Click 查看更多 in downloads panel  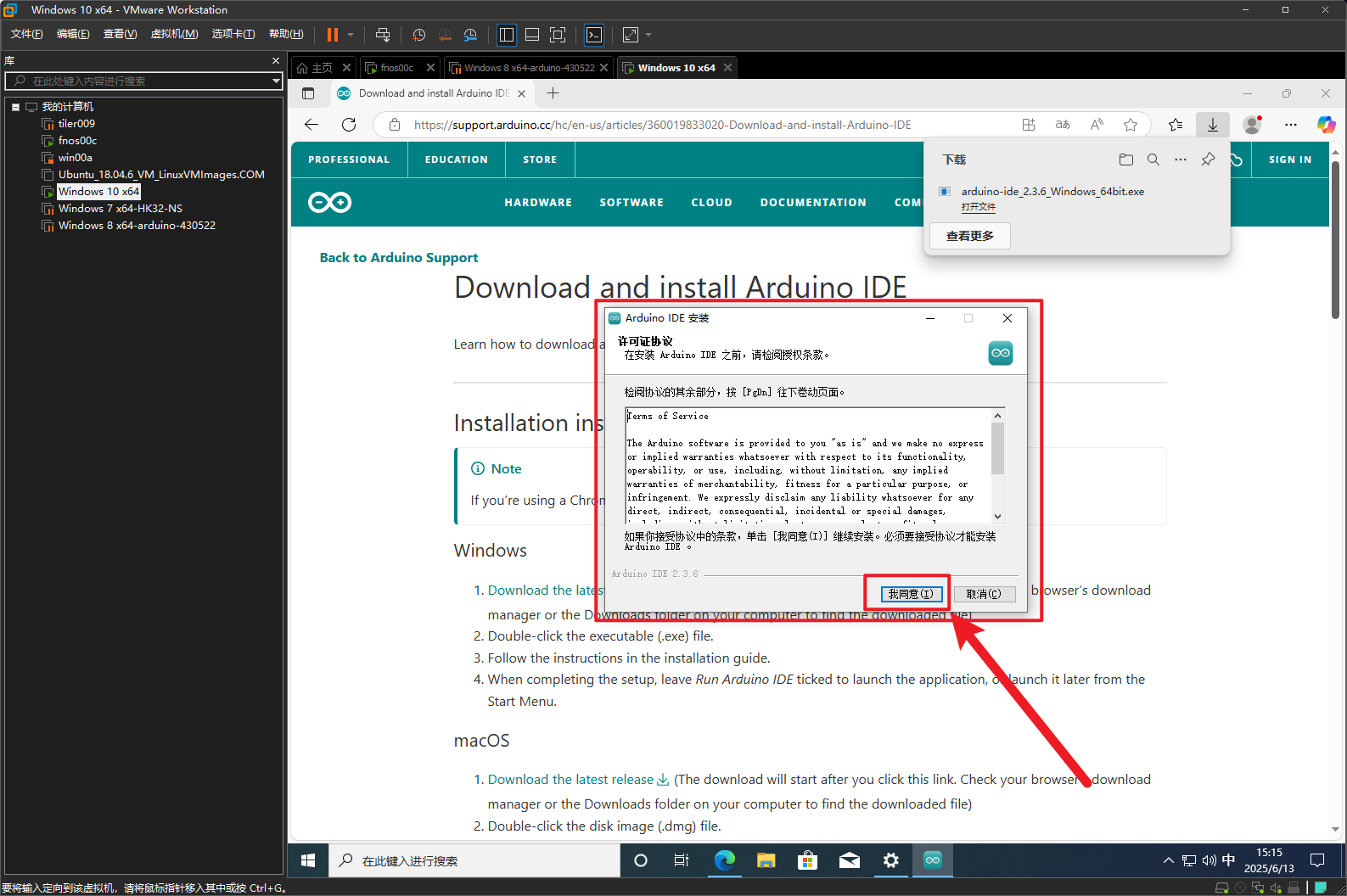point(970,236)
